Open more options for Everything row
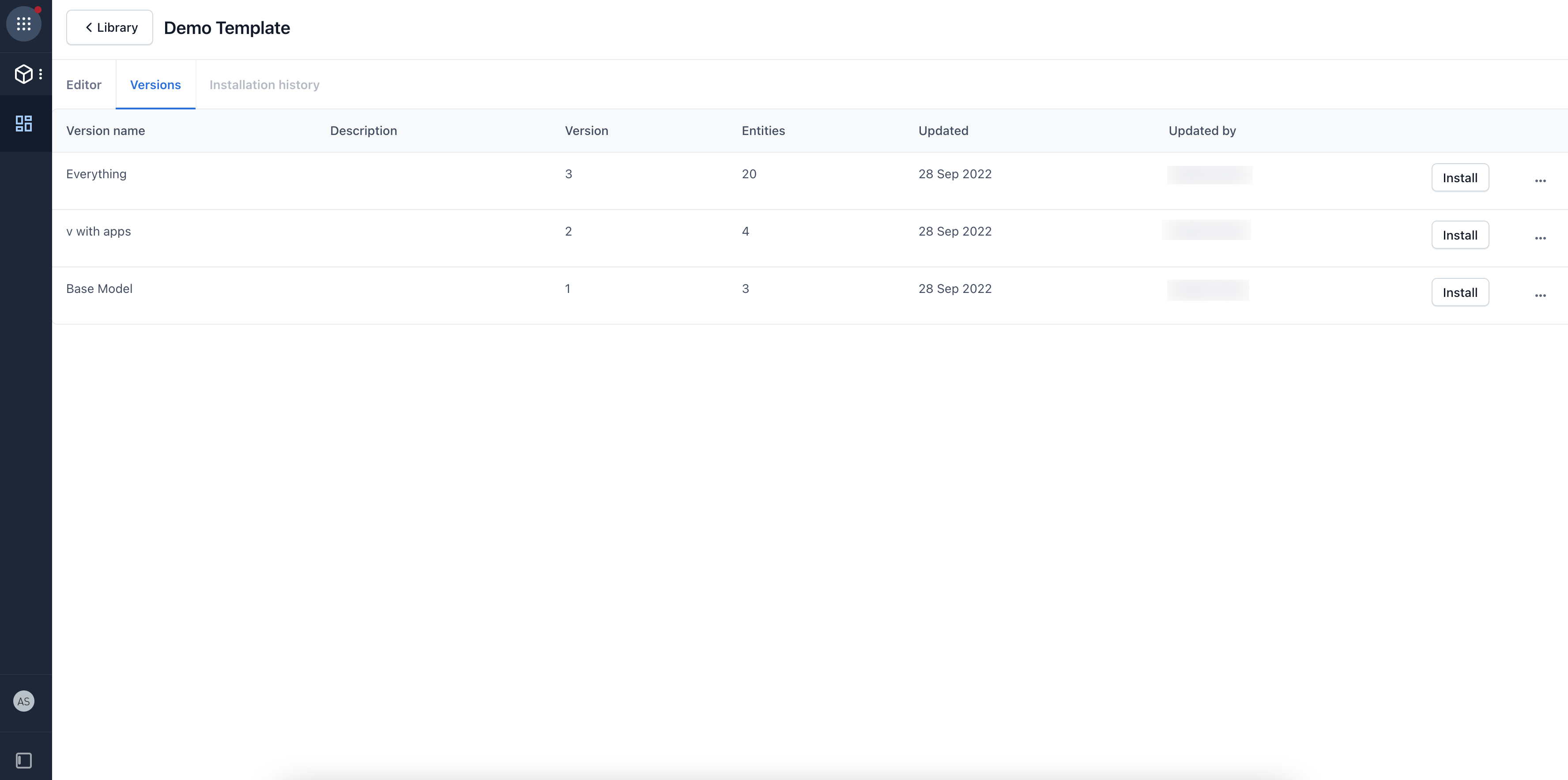 point(1540,181)
